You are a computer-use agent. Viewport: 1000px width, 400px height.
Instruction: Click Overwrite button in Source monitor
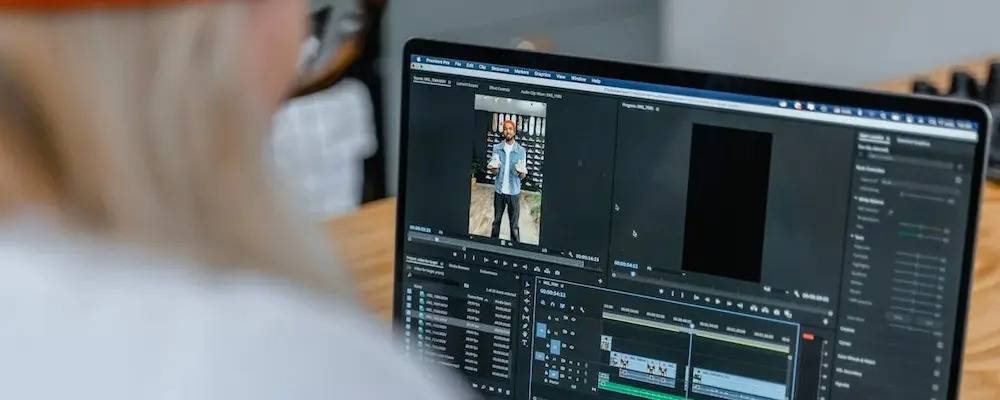point(547,270)
